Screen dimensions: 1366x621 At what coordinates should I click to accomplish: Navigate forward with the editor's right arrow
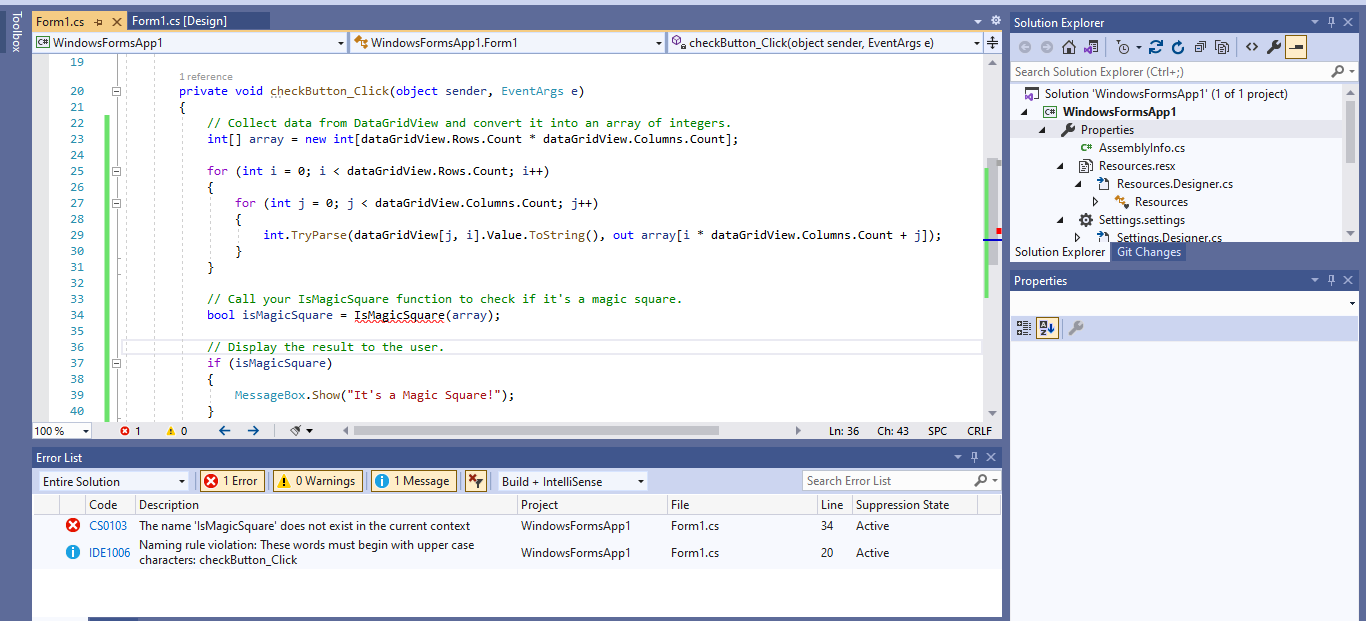(x=253, y=431)
